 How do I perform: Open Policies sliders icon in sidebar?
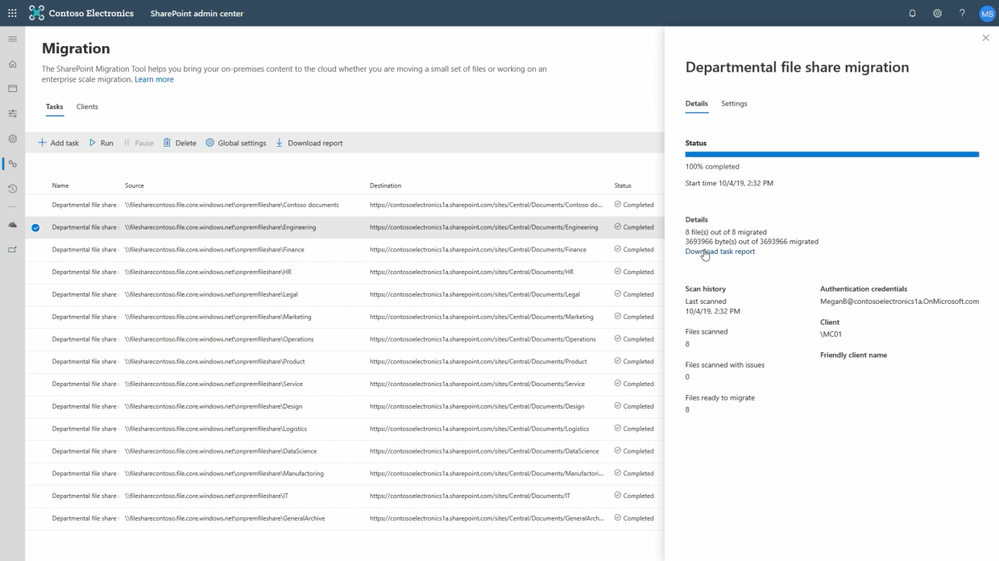(12, 113)
